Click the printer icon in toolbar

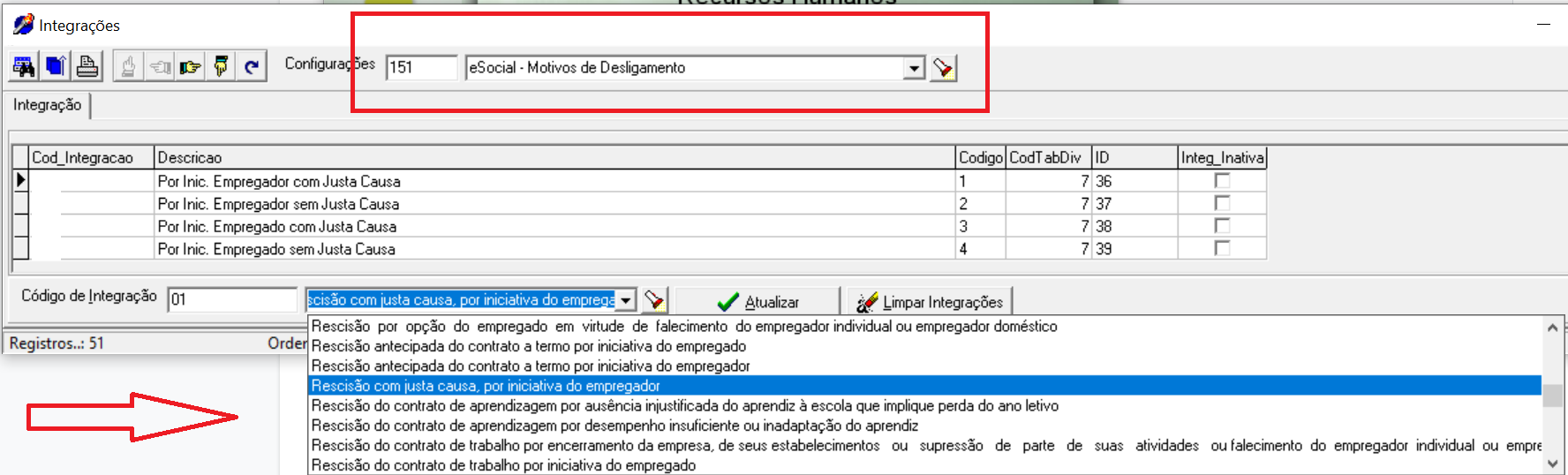(x=87, y=66)
